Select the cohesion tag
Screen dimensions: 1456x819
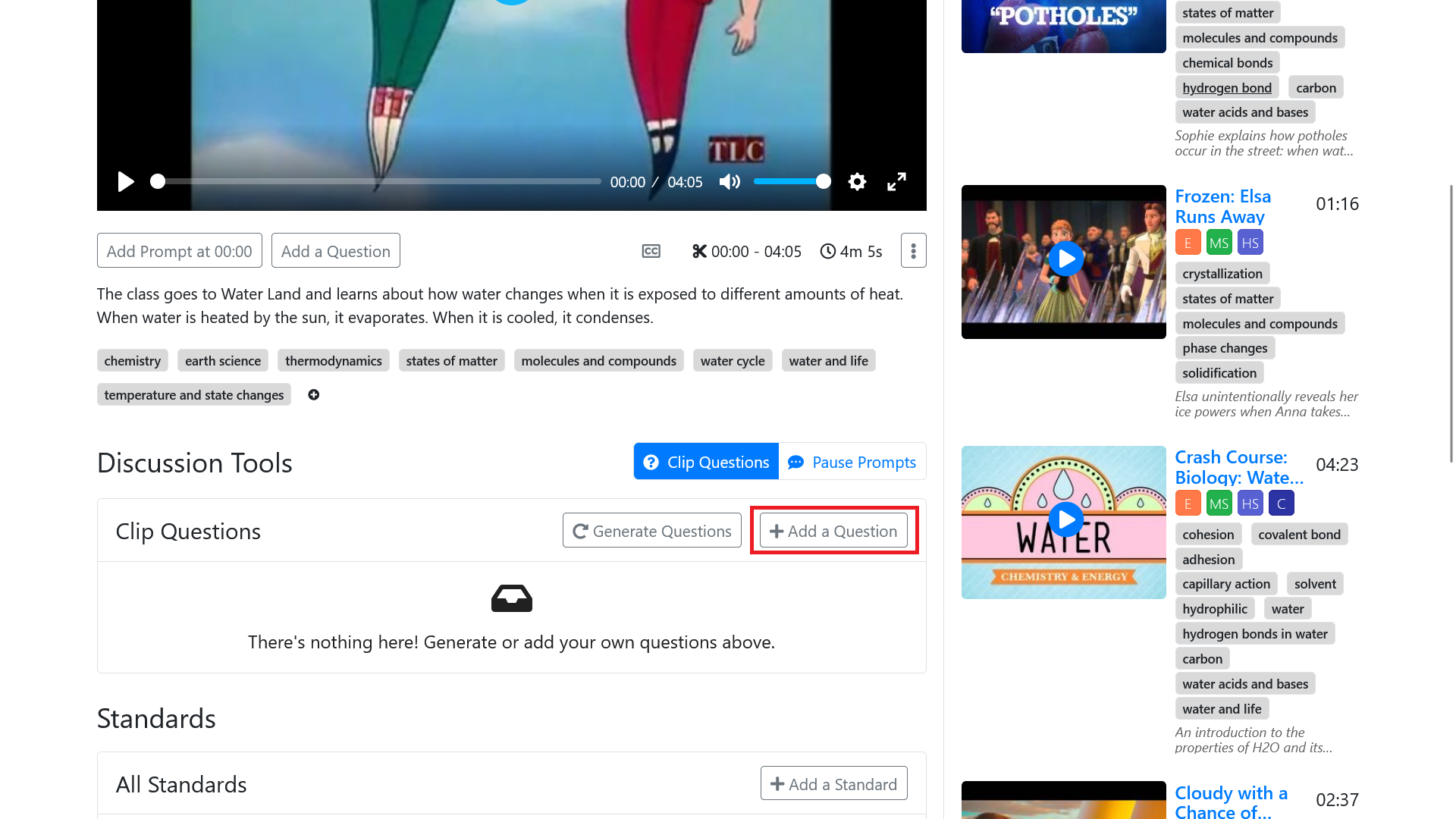click(x=1208, y=535)
